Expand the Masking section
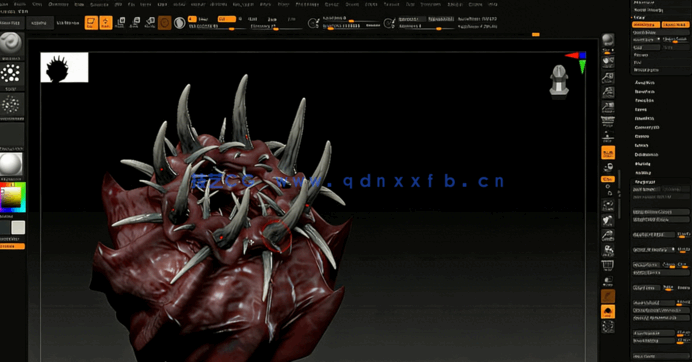 point(643,164)
